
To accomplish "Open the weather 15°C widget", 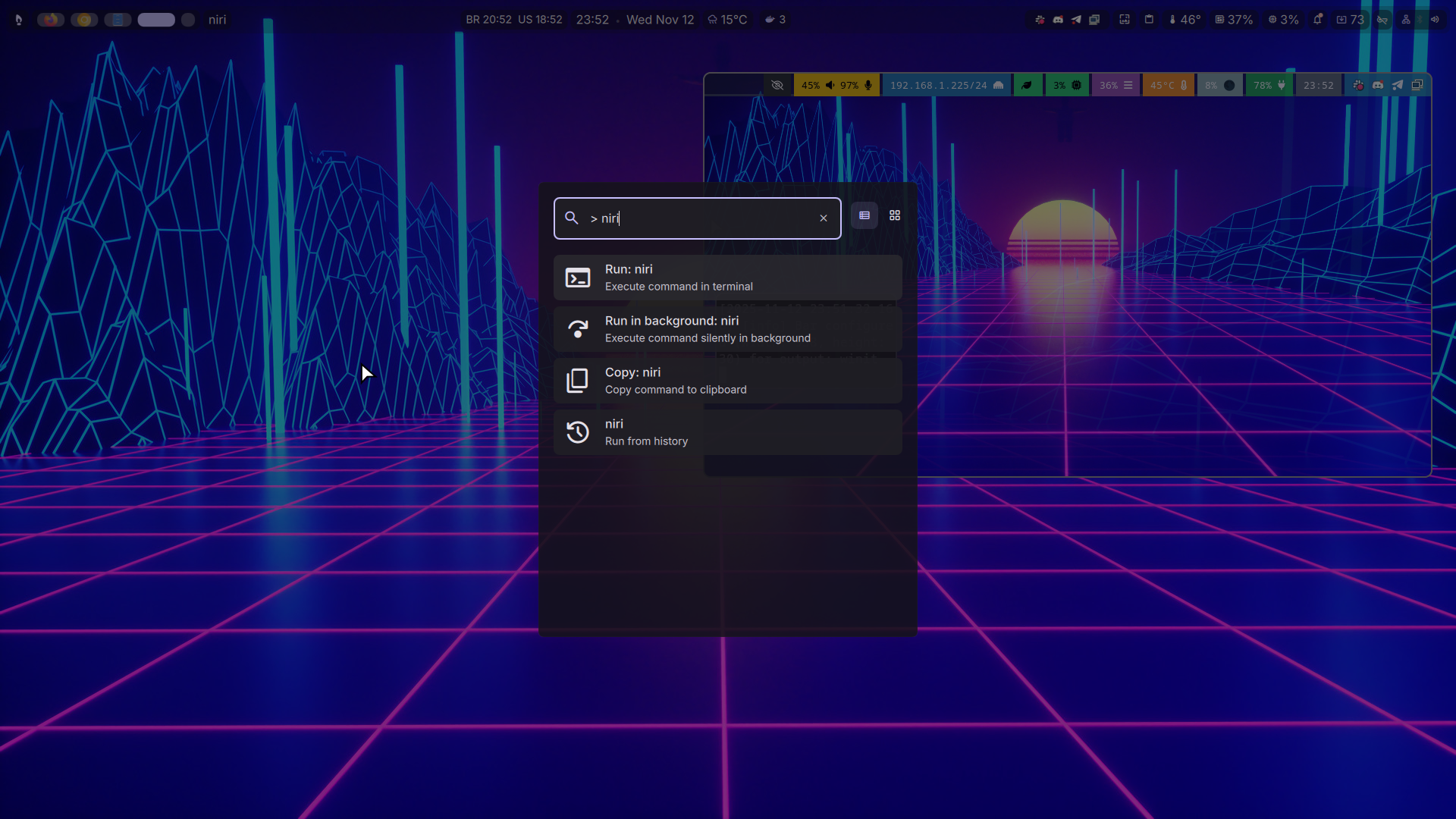I will (727, 20).
